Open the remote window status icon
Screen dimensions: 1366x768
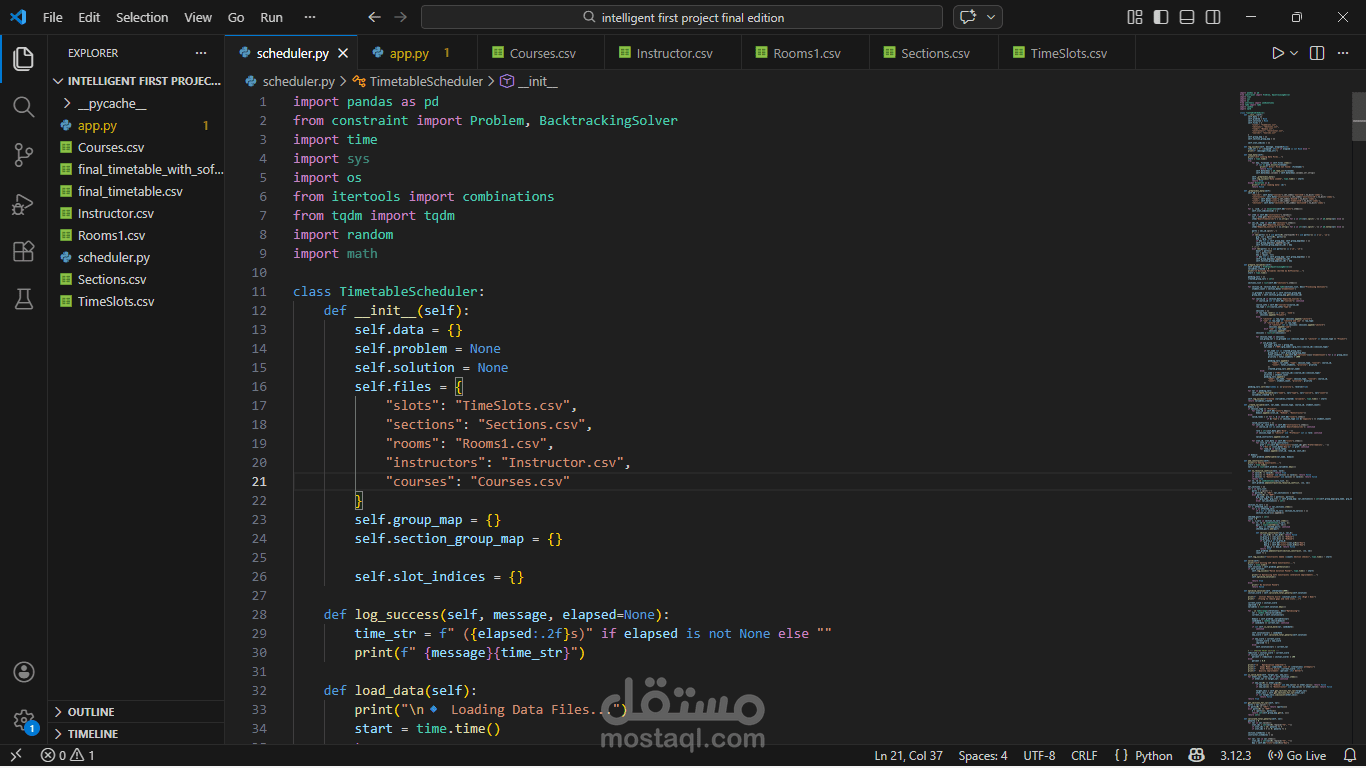coord(15,756)
